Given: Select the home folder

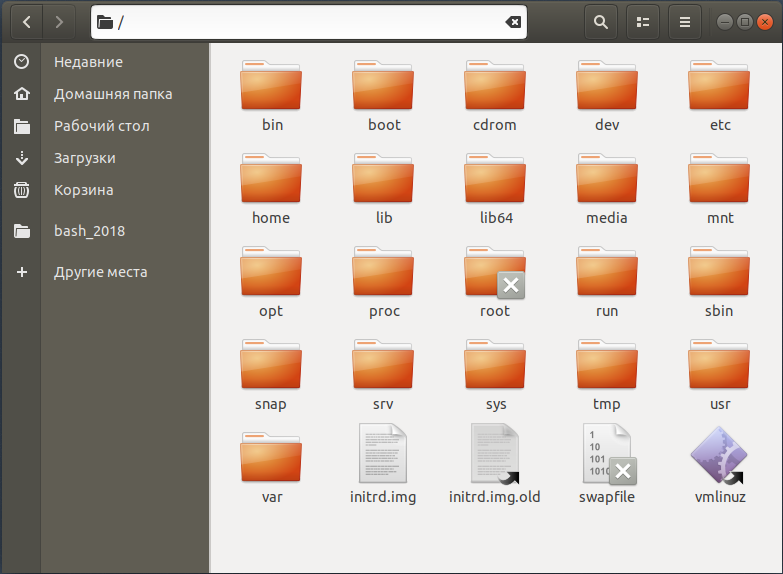Looking at the screenshot, I should [x=271, y=179].
